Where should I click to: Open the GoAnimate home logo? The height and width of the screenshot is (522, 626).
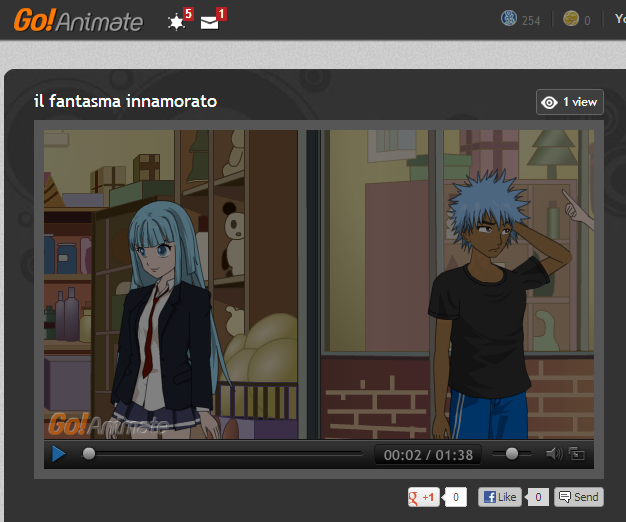(x=78, y=20)
